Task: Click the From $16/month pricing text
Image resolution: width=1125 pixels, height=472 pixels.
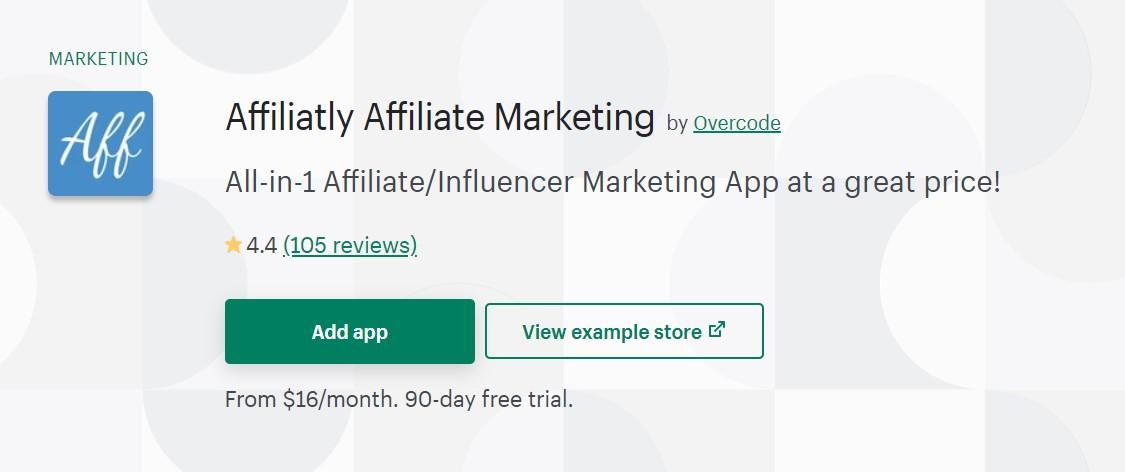Action: (x=311, y=400)
